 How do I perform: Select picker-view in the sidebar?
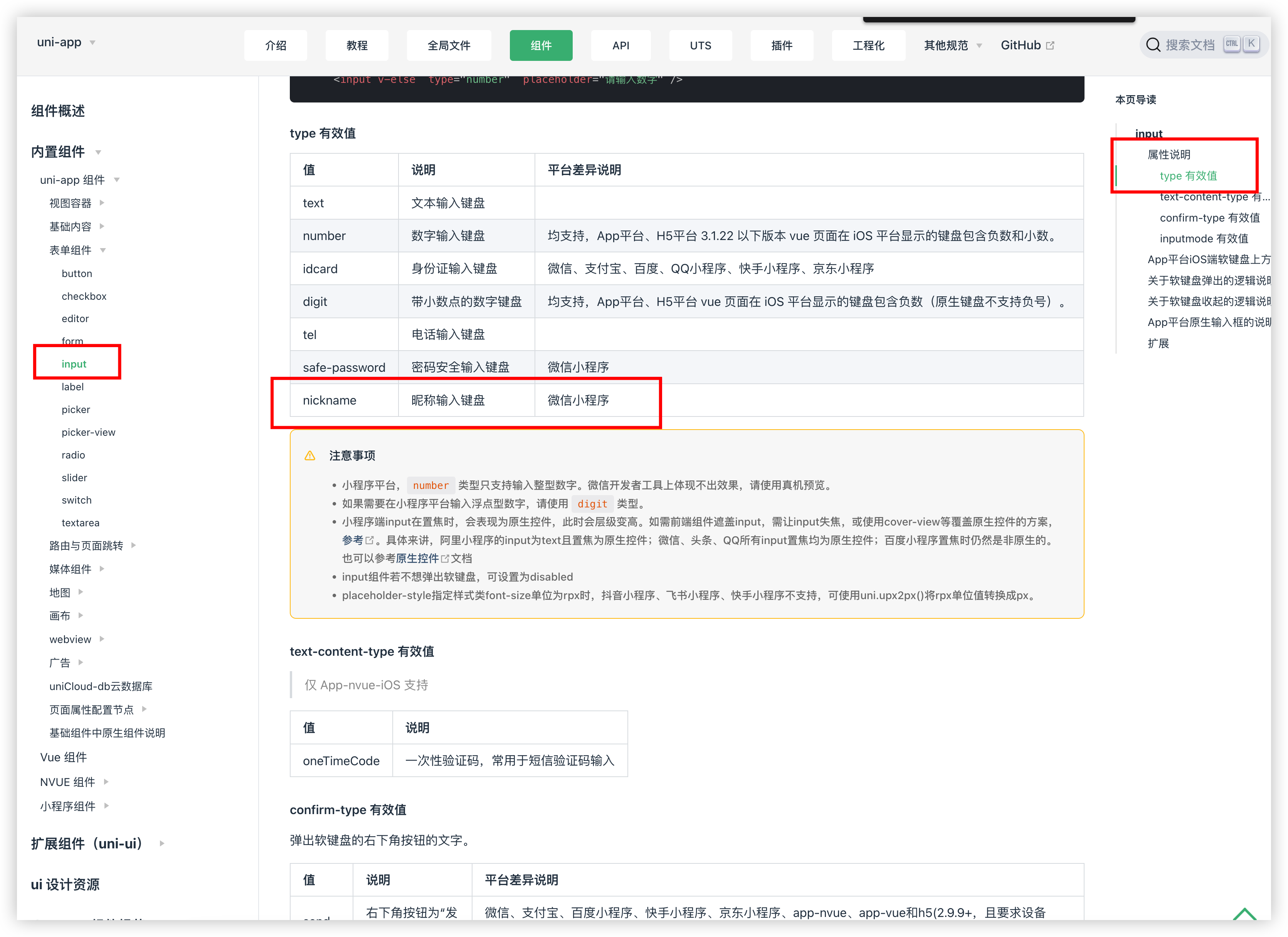coord(88,432)
